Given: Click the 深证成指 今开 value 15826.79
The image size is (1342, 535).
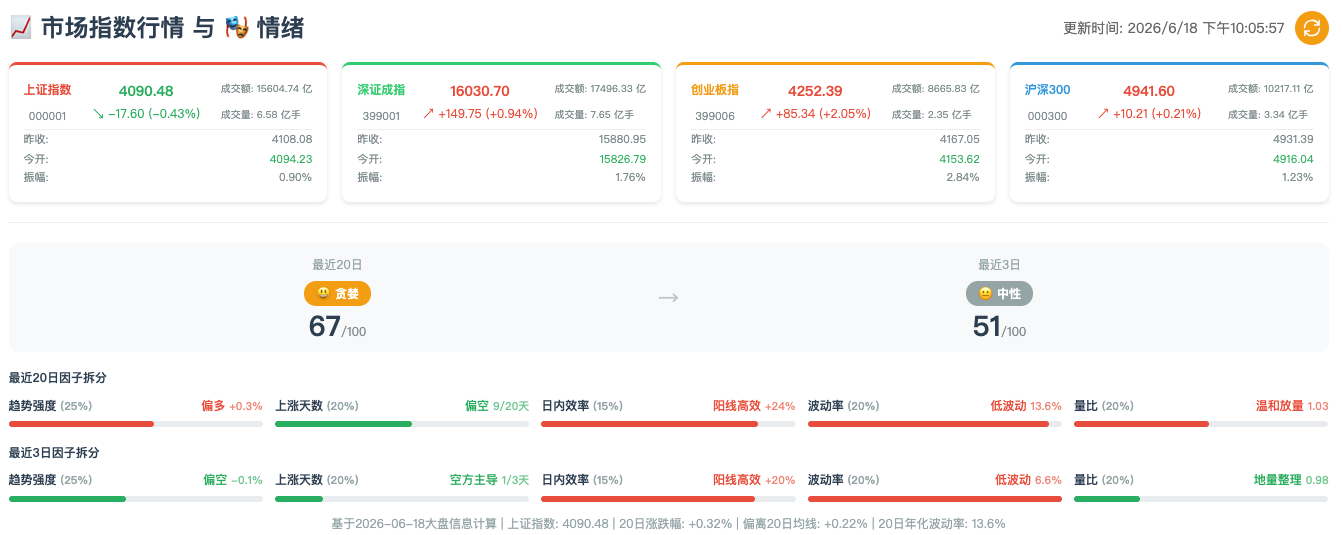Looking at the screenshot, I should click(622, 159).
